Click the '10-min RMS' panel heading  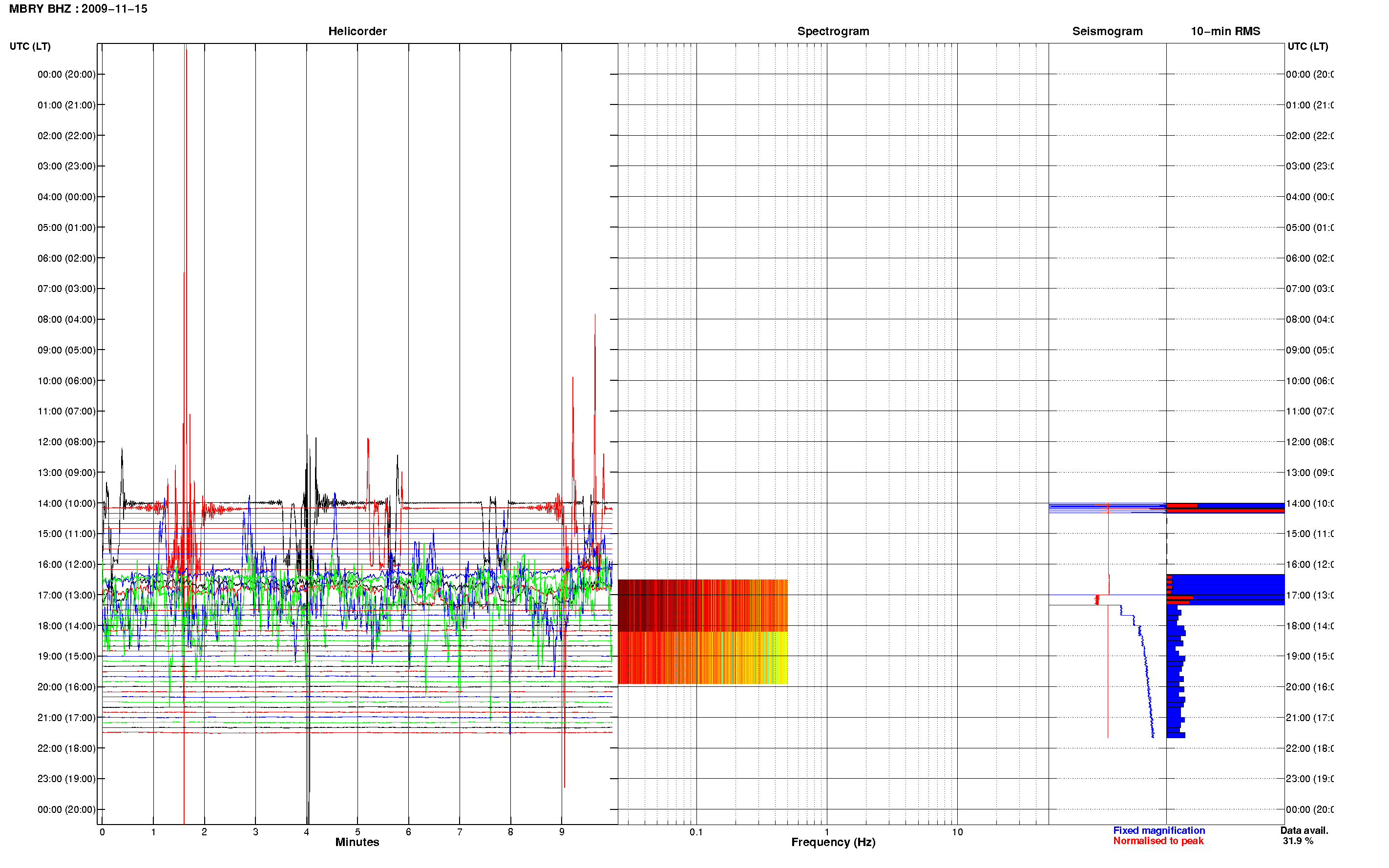click(1225, 31)
